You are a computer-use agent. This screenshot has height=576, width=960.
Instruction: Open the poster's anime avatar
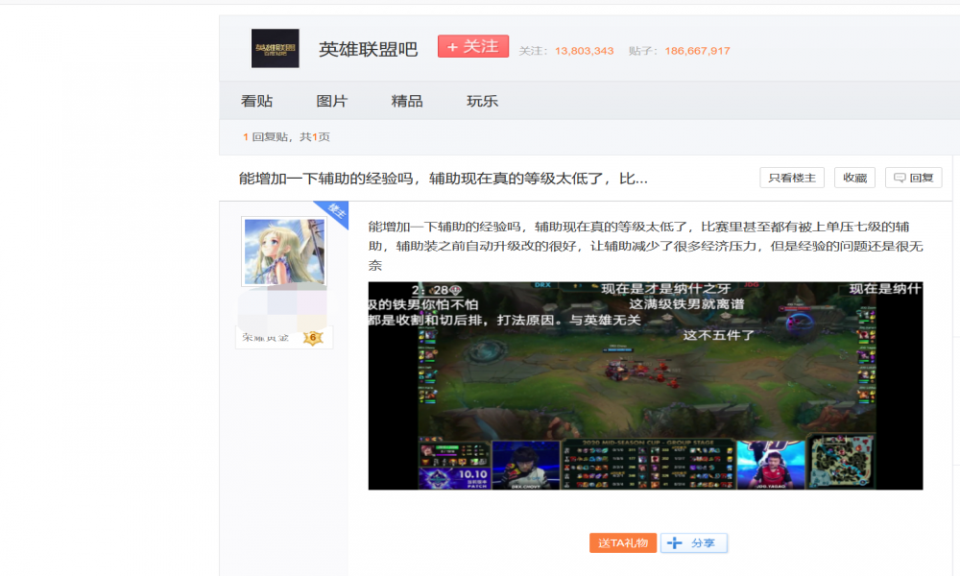point(284,252)
